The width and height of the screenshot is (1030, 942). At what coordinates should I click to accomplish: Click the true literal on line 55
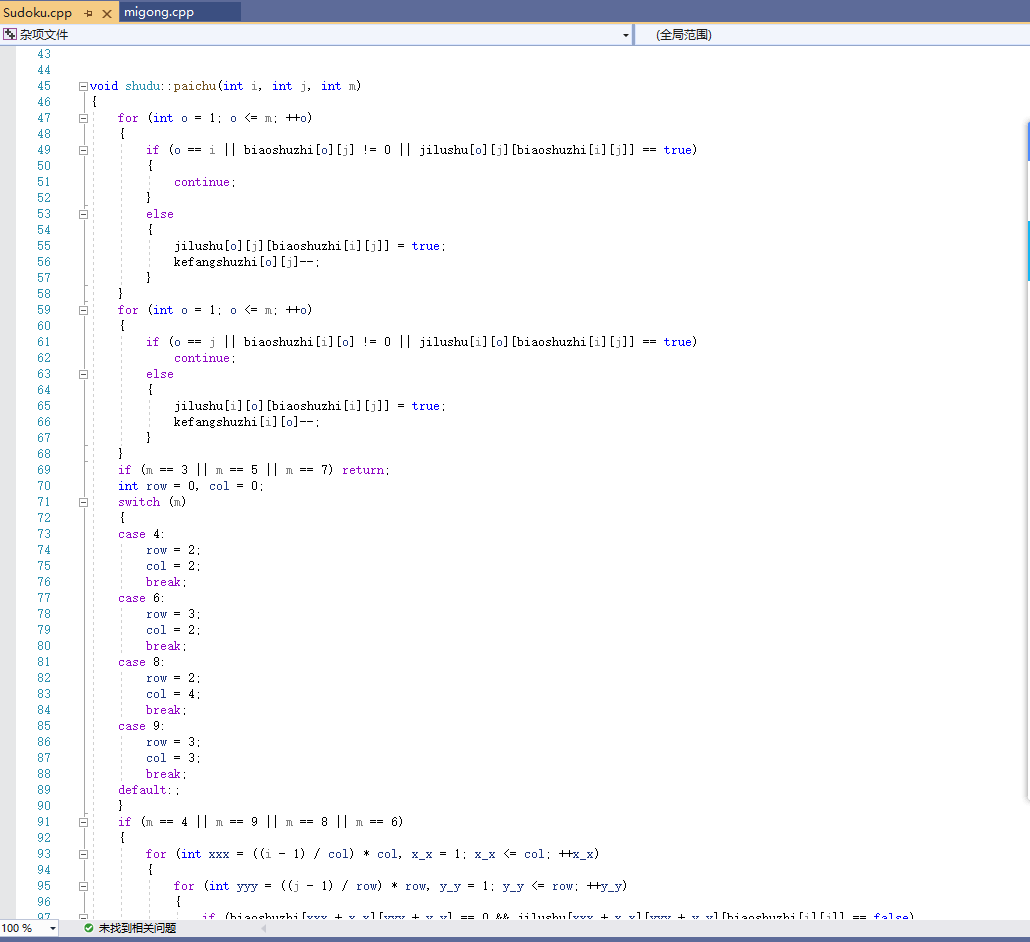pos(426,246)
